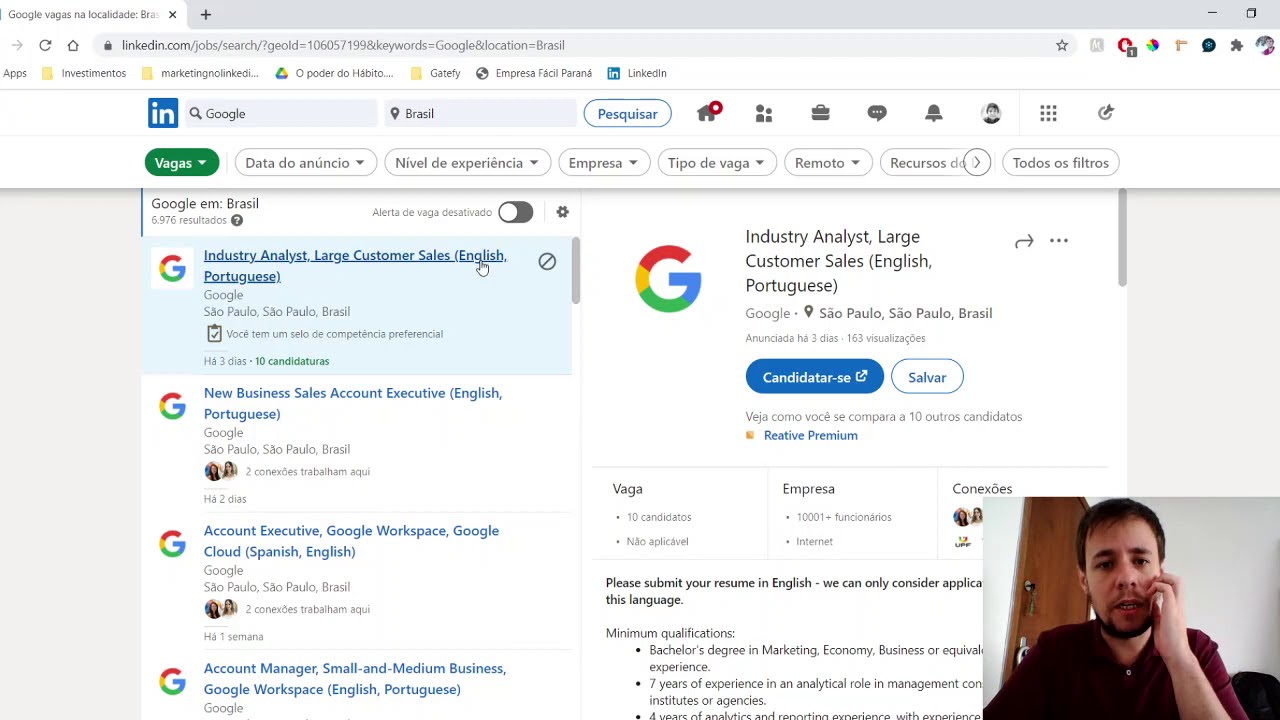Expand the Data do anúncio filter
The width and height of the screenshot is (1280, 720).
pos(305,163)
